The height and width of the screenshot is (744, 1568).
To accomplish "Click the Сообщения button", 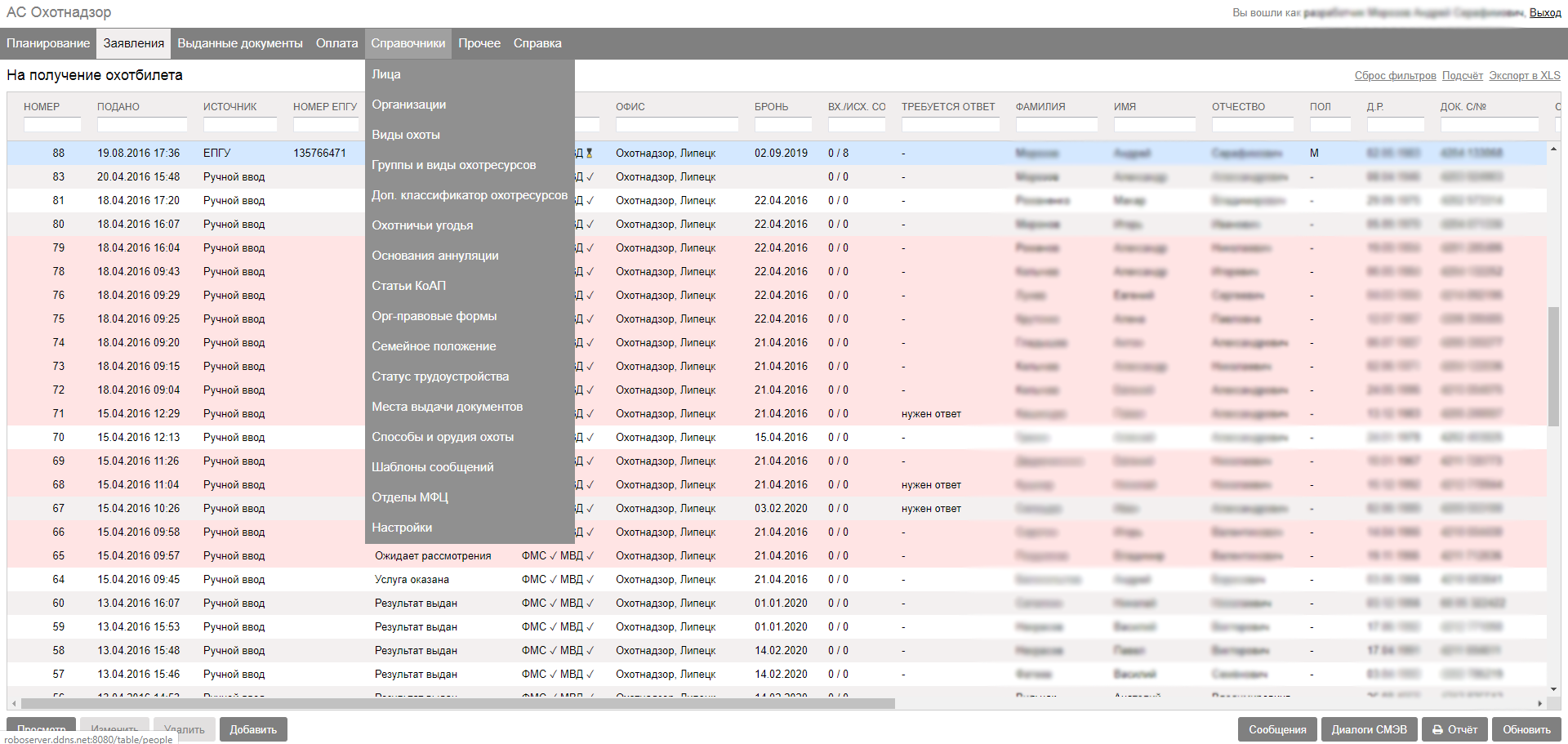I will (1277, 729).
